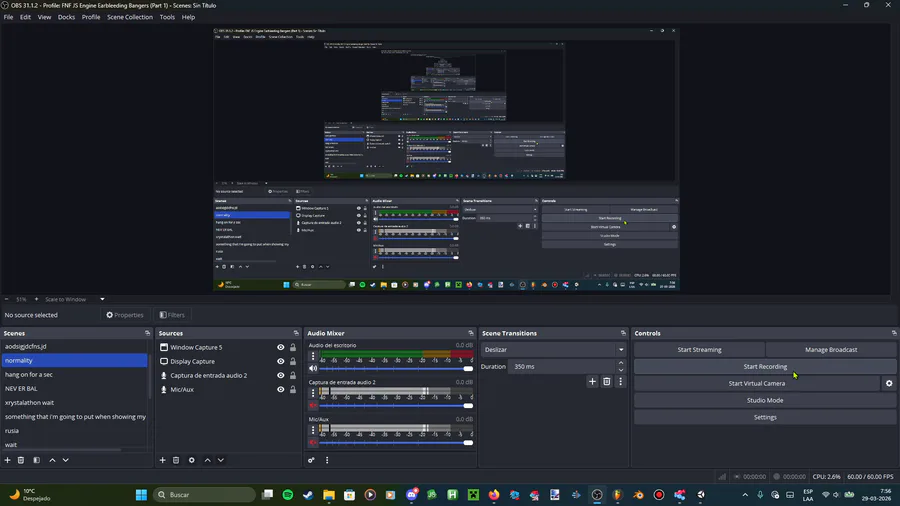Move source up with Sources up arrow
The height and width of the screenshot is (506, 900).
[x=208, y=460]
